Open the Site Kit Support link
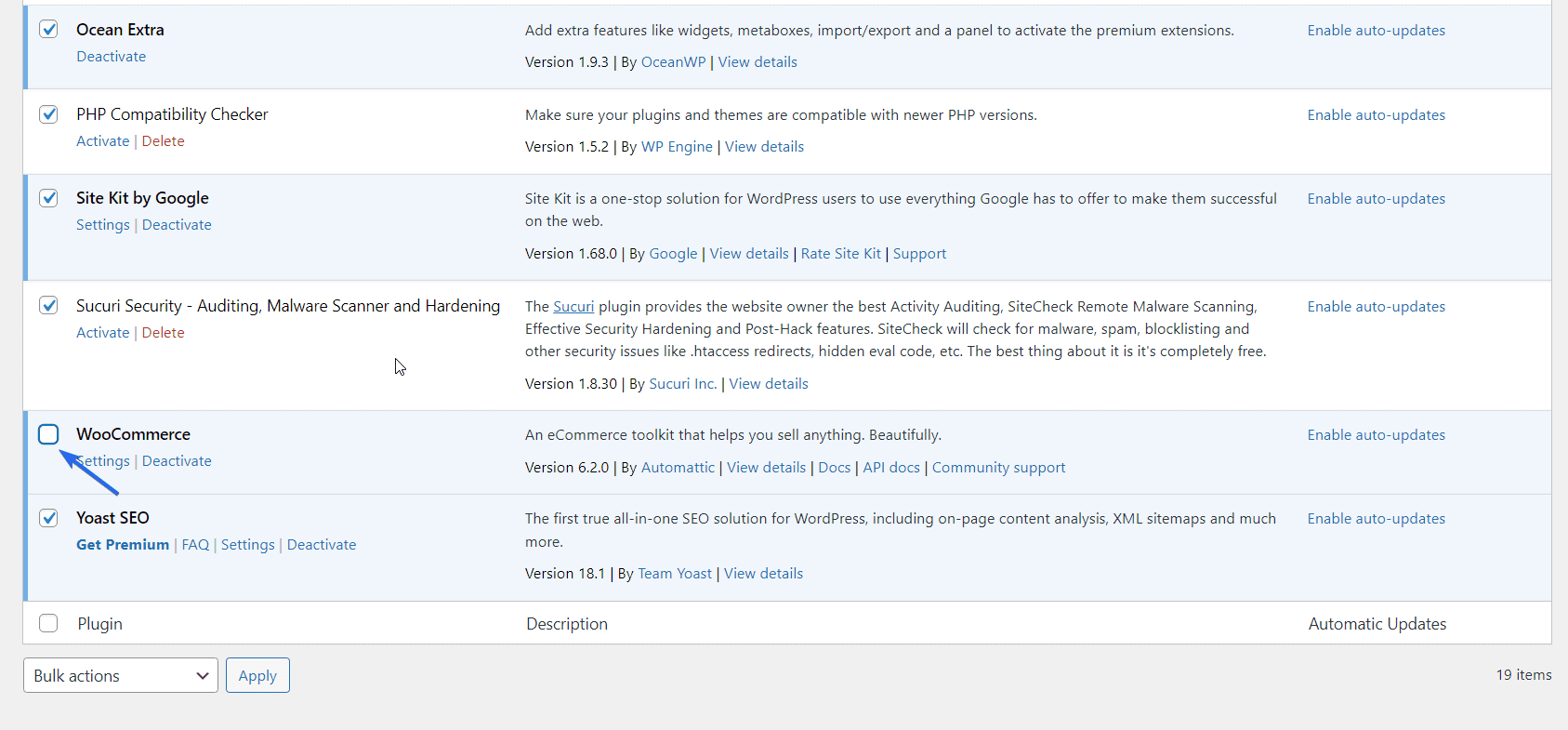Screen dimensions: 1568x730 click(x=919, y=254)
